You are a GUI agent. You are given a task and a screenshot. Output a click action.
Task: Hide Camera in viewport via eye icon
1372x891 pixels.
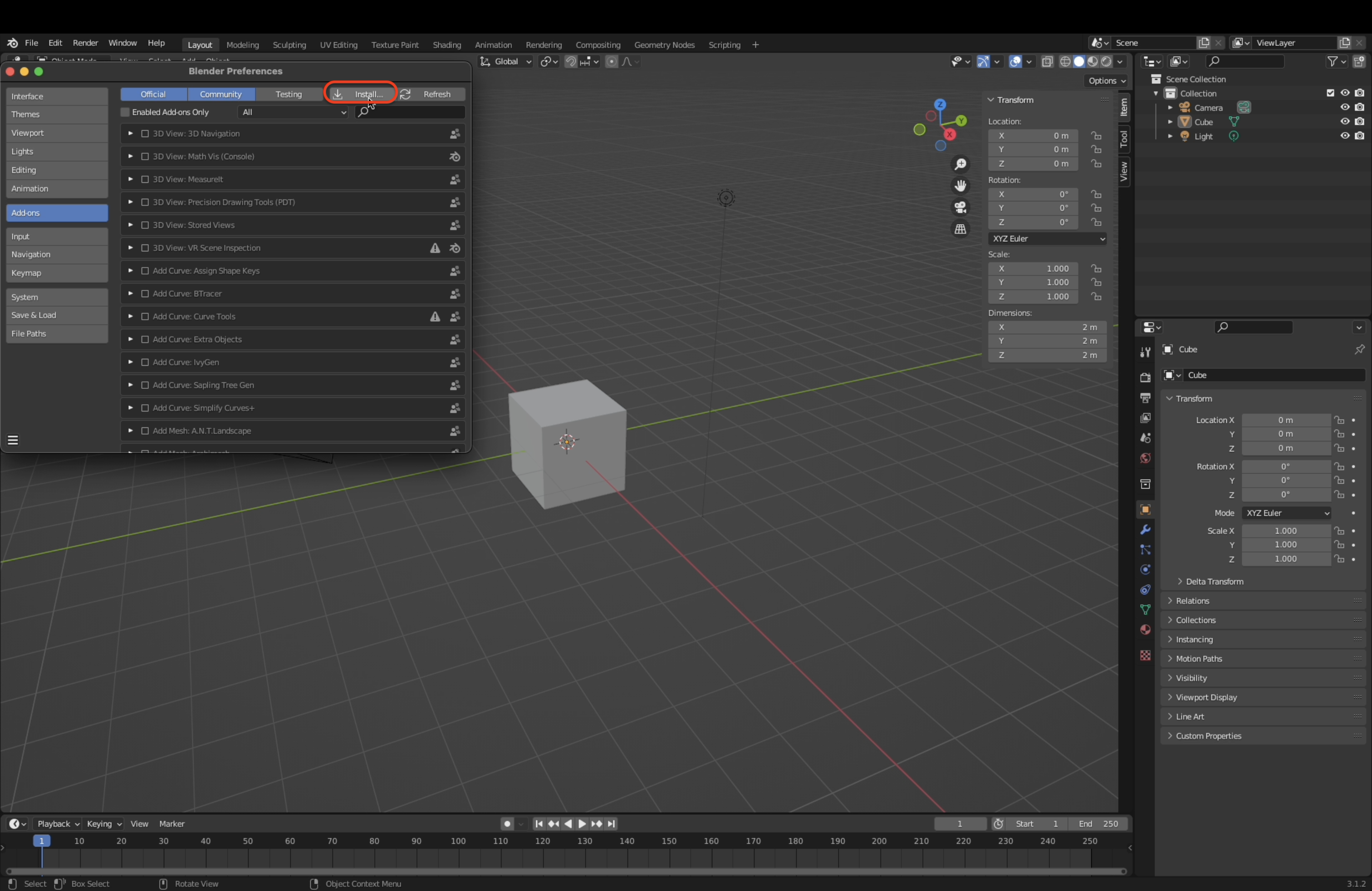click(1344, 107)
